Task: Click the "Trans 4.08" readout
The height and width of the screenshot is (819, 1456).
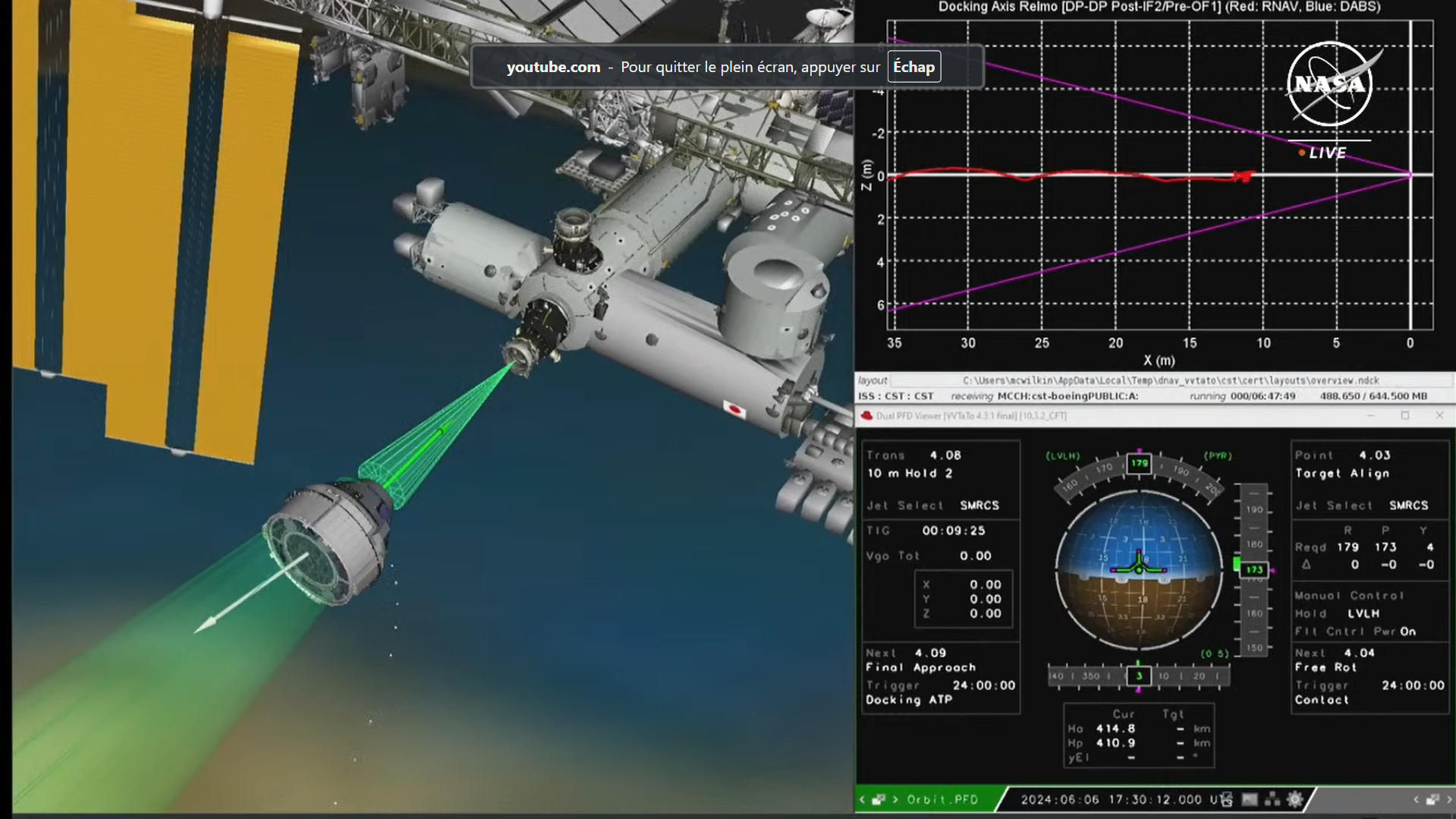Action: [914, 455]
